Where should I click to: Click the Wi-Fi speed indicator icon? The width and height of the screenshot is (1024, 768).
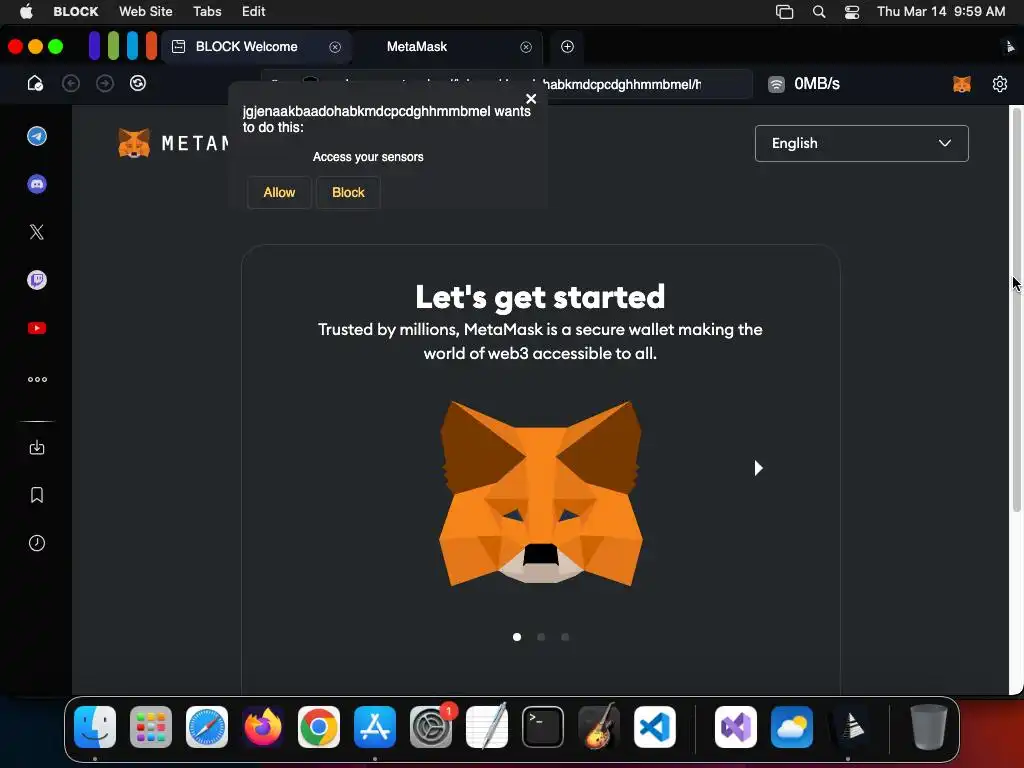tap(776, 84)
